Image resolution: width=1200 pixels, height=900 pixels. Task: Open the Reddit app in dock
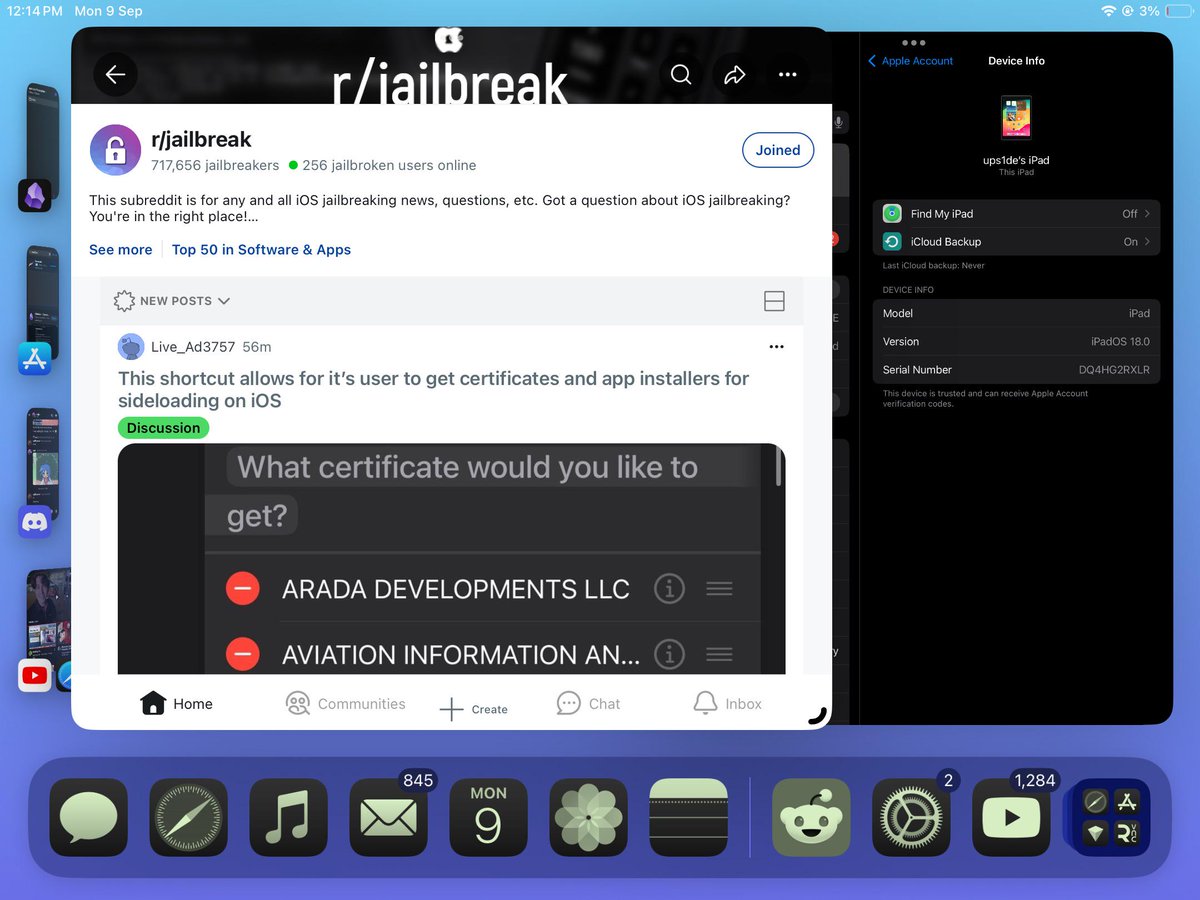[x=812, y=817]
